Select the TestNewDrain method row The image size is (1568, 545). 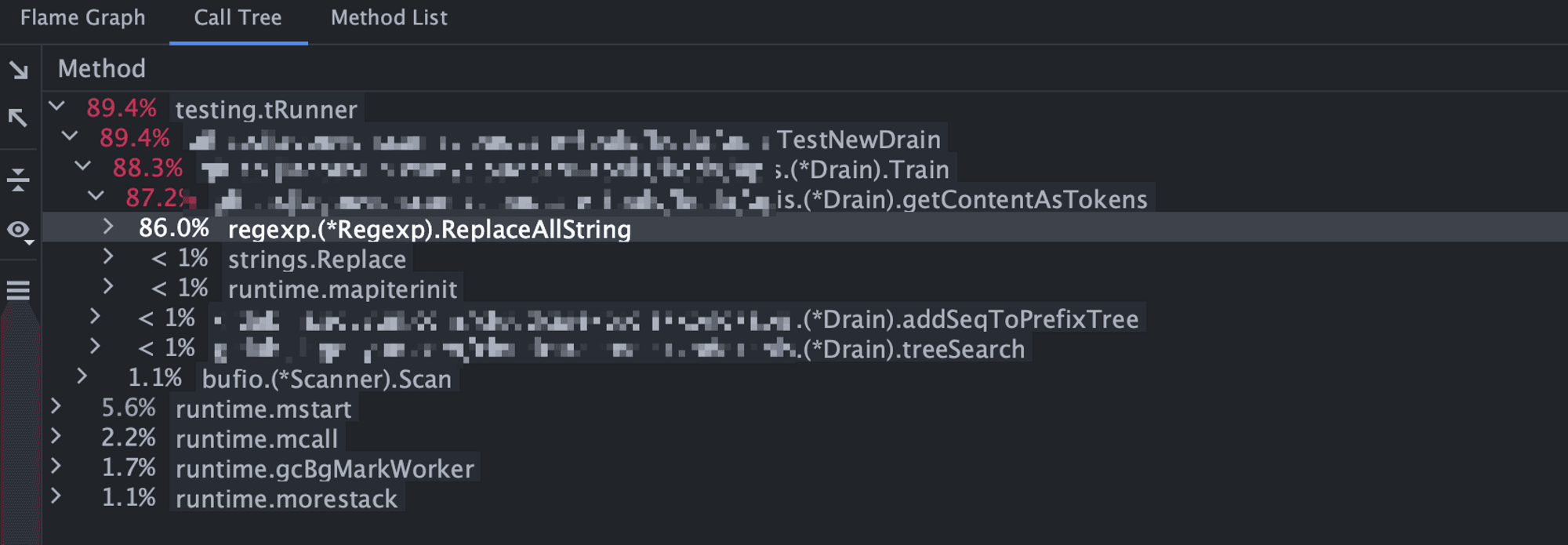click(858, 140)
